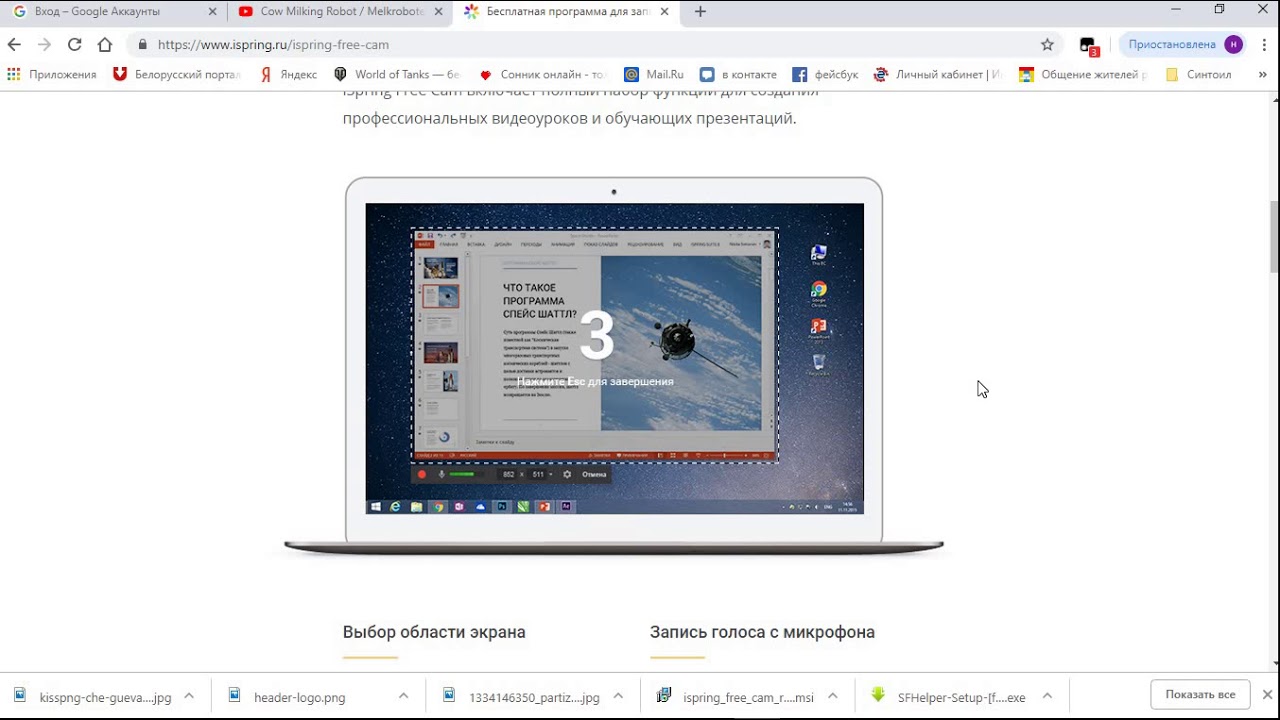
Task: Open the Синтоил bookmarks folder
Action: point(1199,74)
